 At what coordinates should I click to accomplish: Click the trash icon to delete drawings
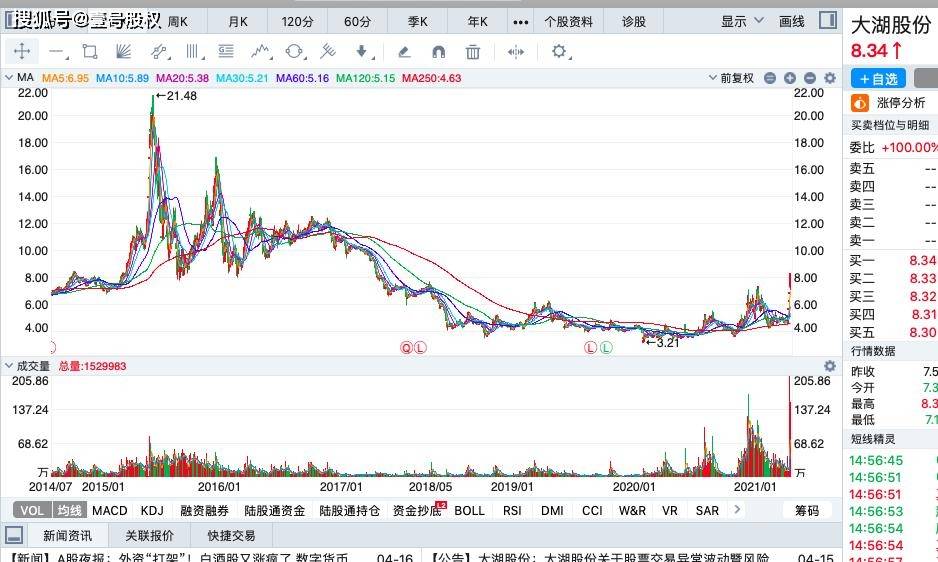[473, 52]
